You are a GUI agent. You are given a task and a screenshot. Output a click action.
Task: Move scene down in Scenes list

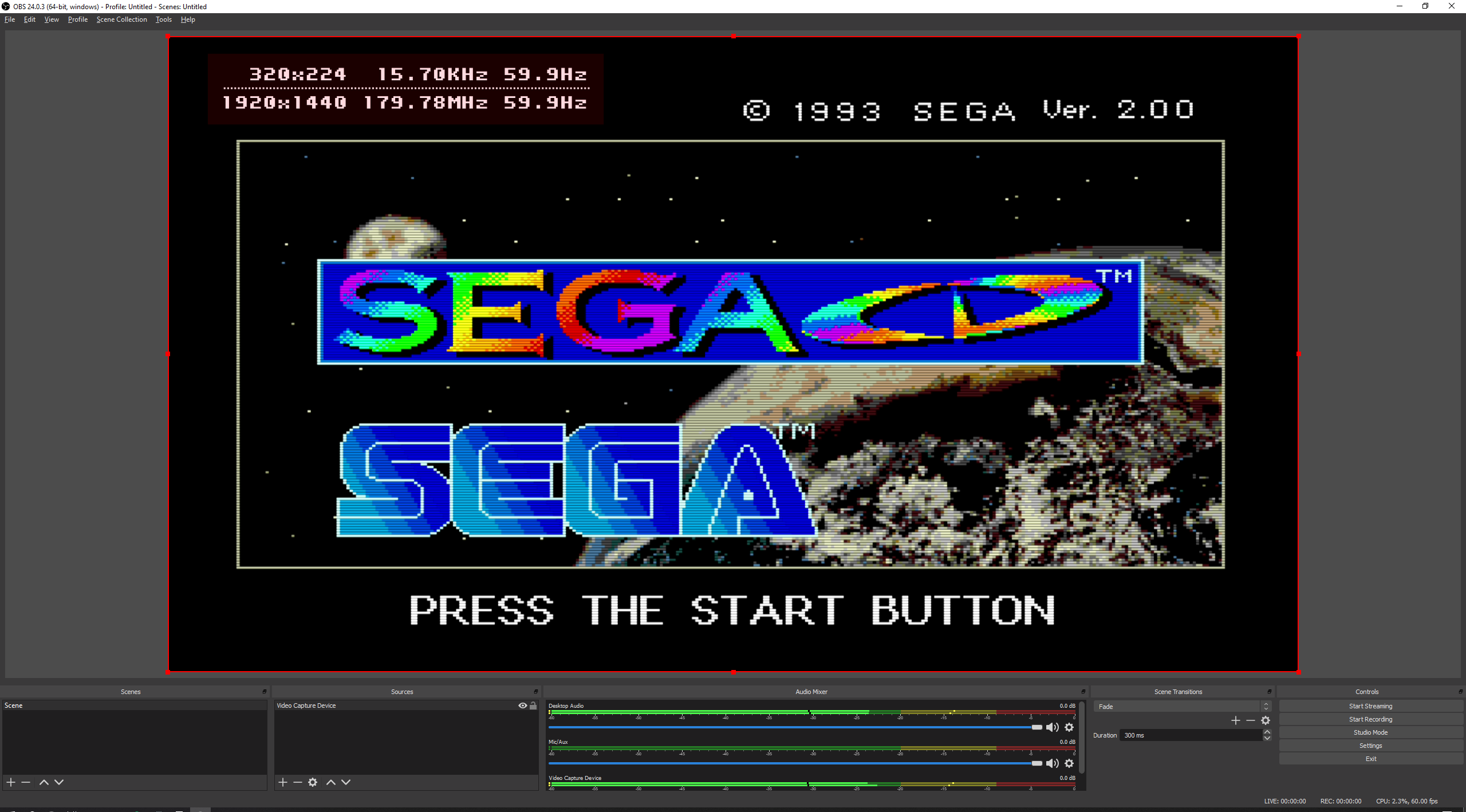[x=59, y=782]
